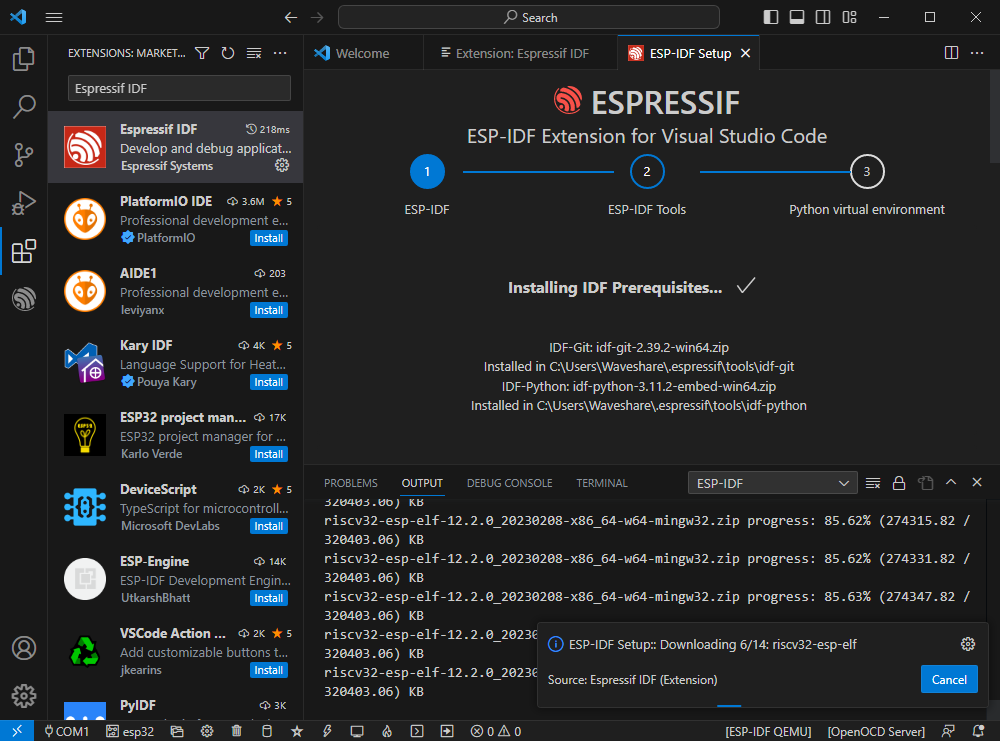The height and width of the screenshot is (741, 1000).
Task: Toggle primary side bar visibility
Action: [770, 17]
